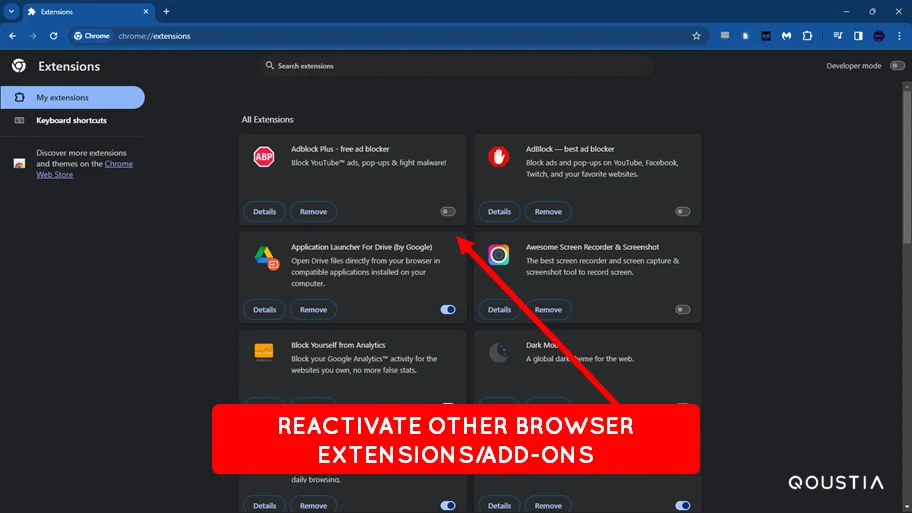Enable Adblock Plus extension toggle

448,212
